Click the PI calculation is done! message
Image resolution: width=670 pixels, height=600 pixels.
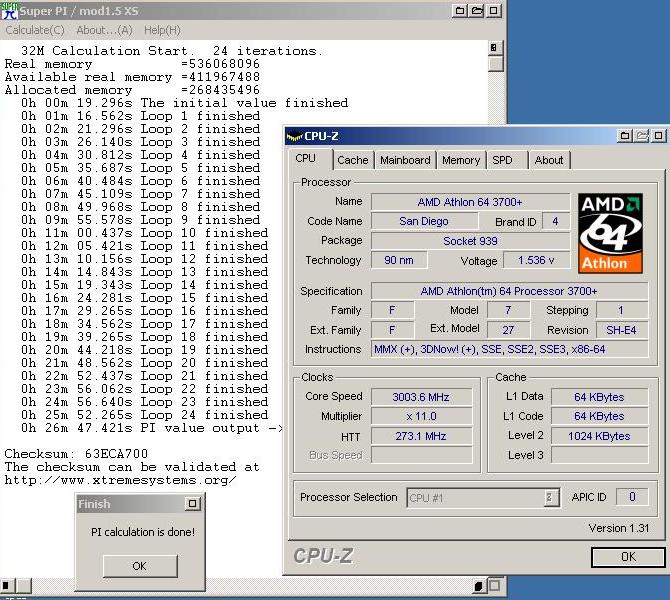tap(143, 532)
